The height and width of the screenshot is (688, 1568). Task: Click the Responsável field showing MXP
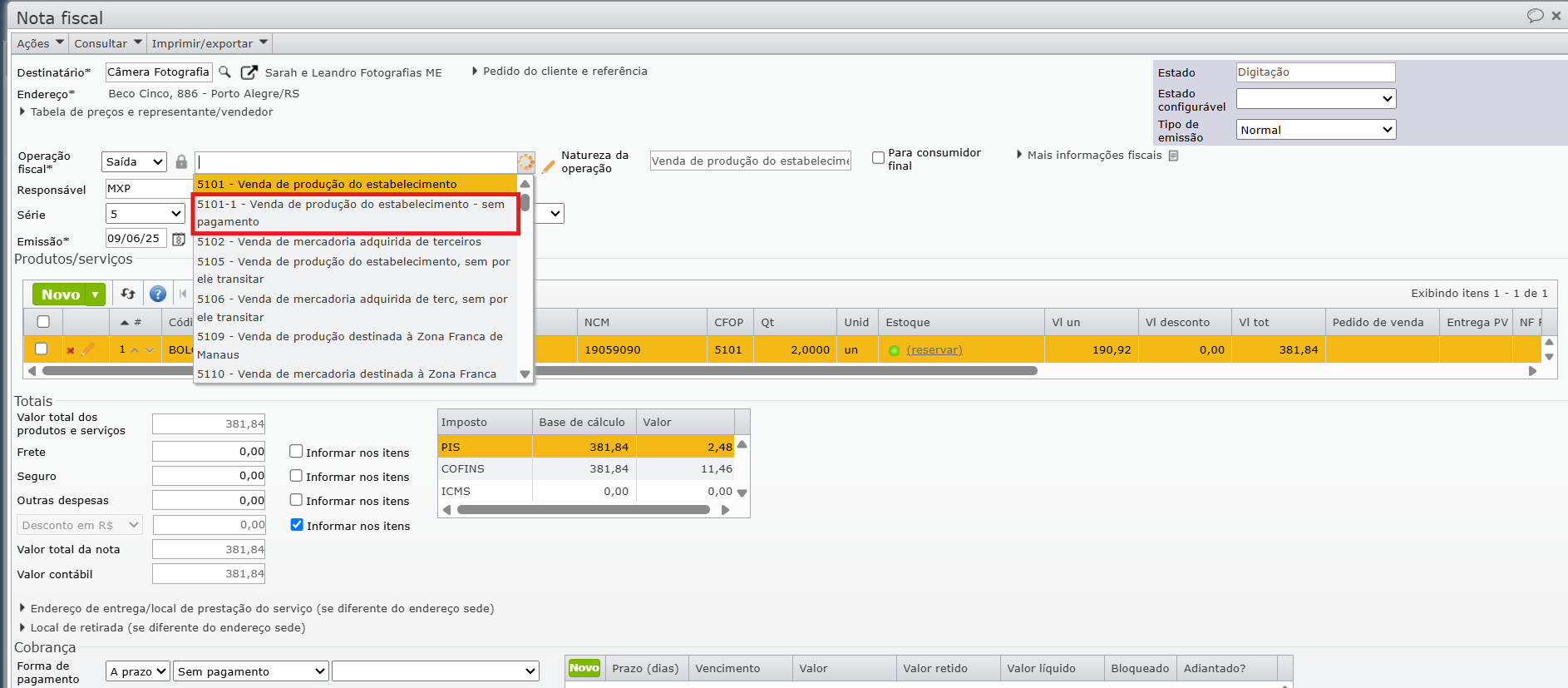150,189
